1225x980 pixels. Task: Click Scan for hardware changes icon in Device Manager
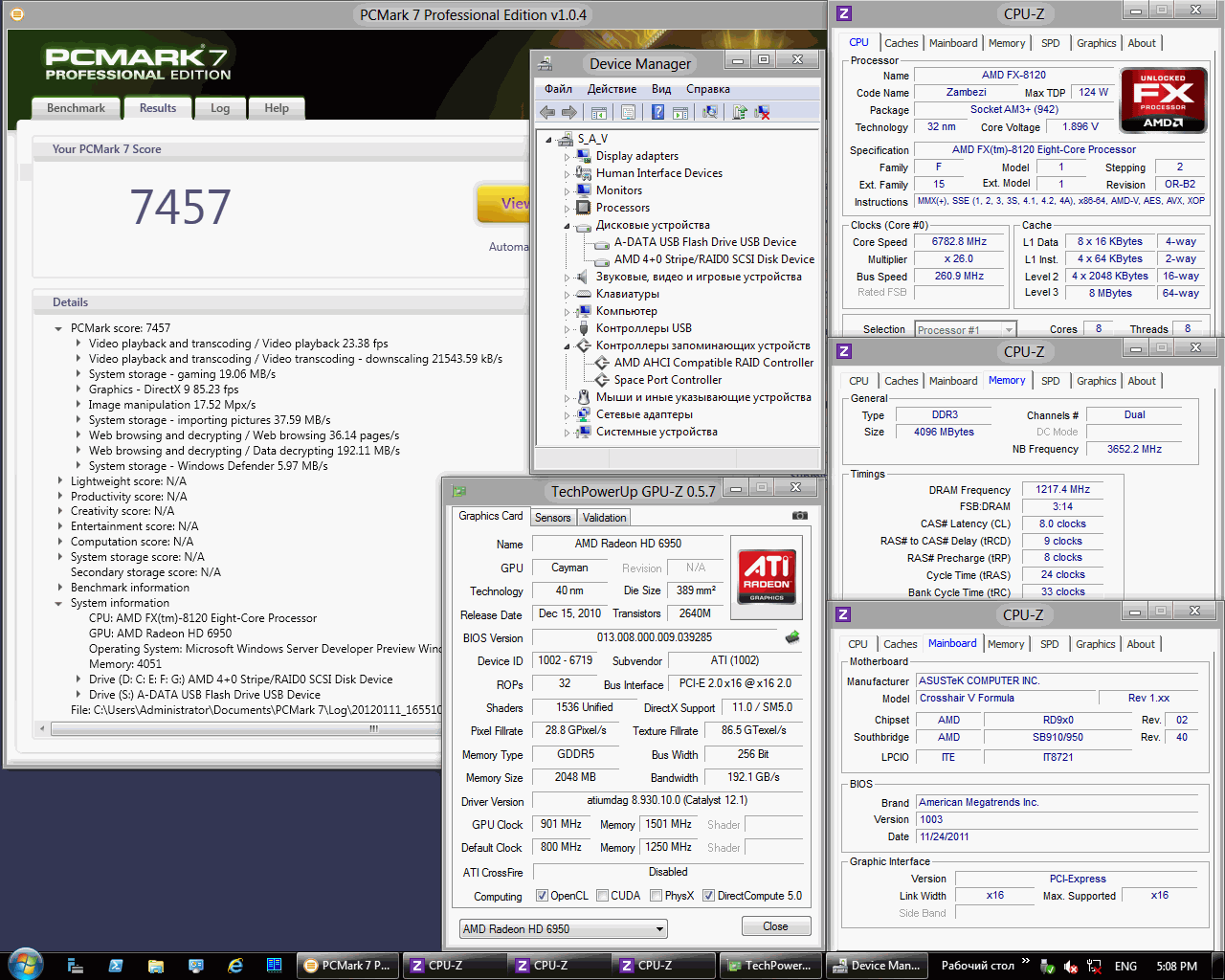(x=710, y=112)
